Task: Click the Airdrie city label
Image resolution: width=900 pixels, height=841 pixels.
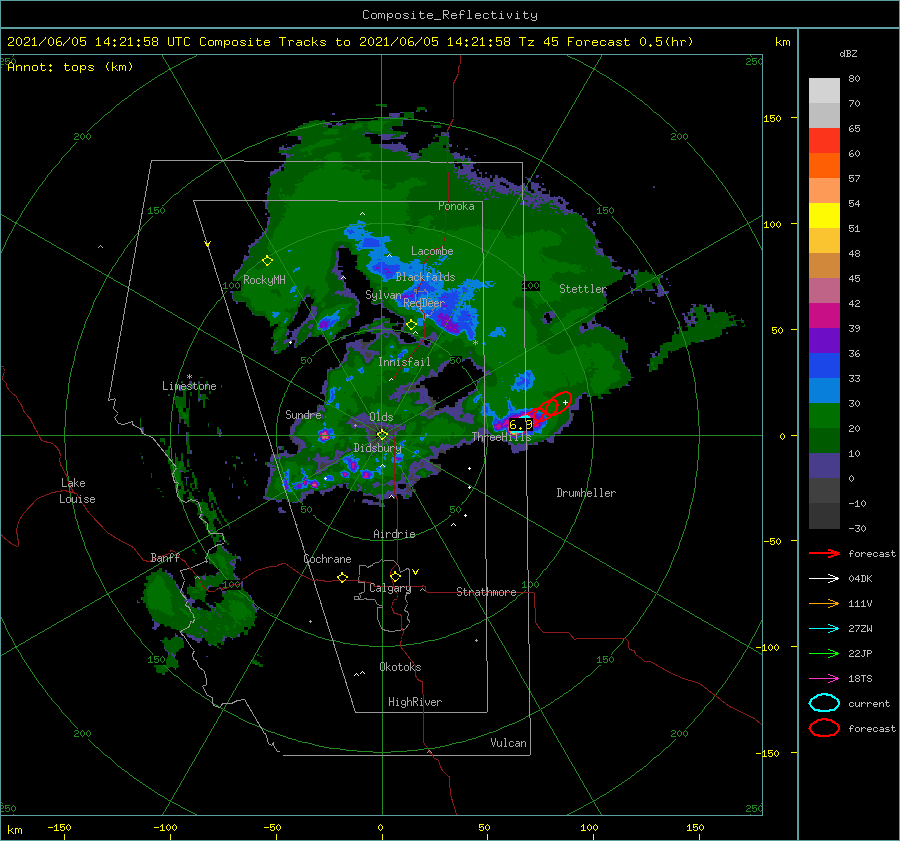Action: point(394,534)
